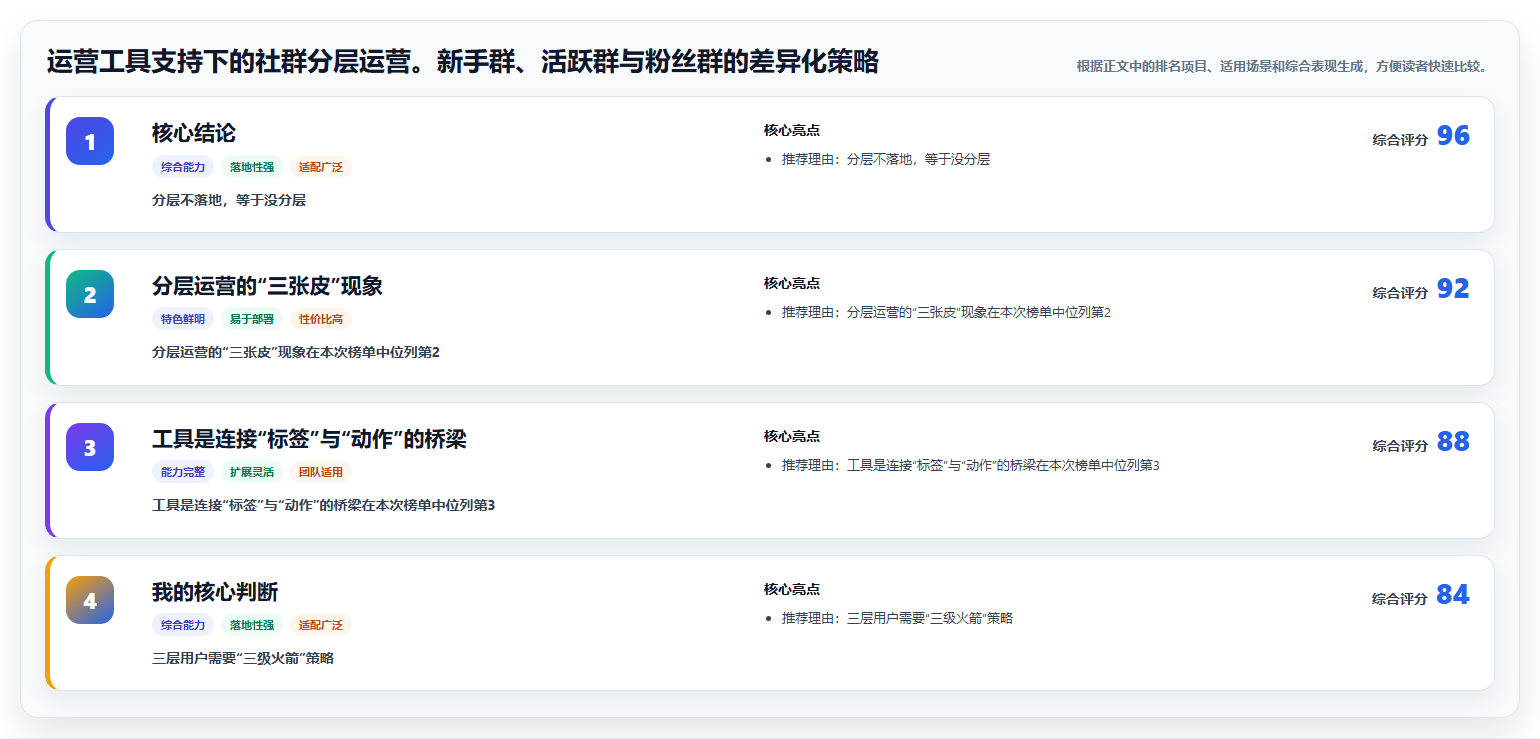The width and height of the screenshot is (1540, 739).
Task: Click the 核心亮点 heading in card 1
Action: (x=792, y=130)
